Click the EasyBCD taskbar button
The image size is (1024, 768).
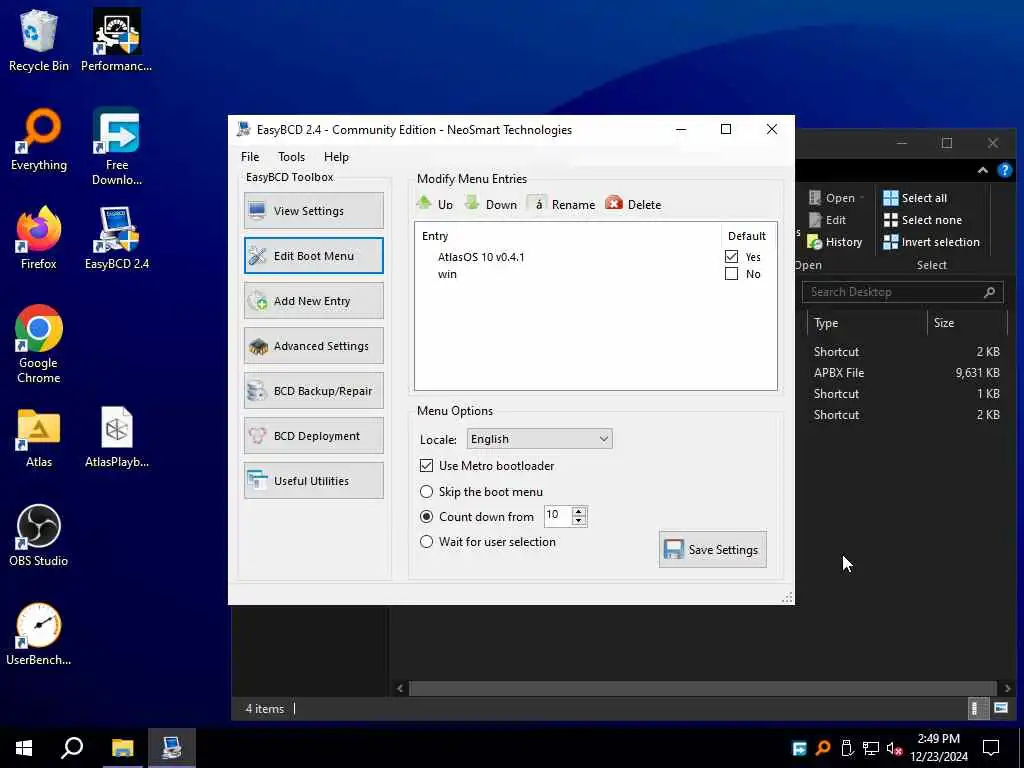[x=171, y=748]
